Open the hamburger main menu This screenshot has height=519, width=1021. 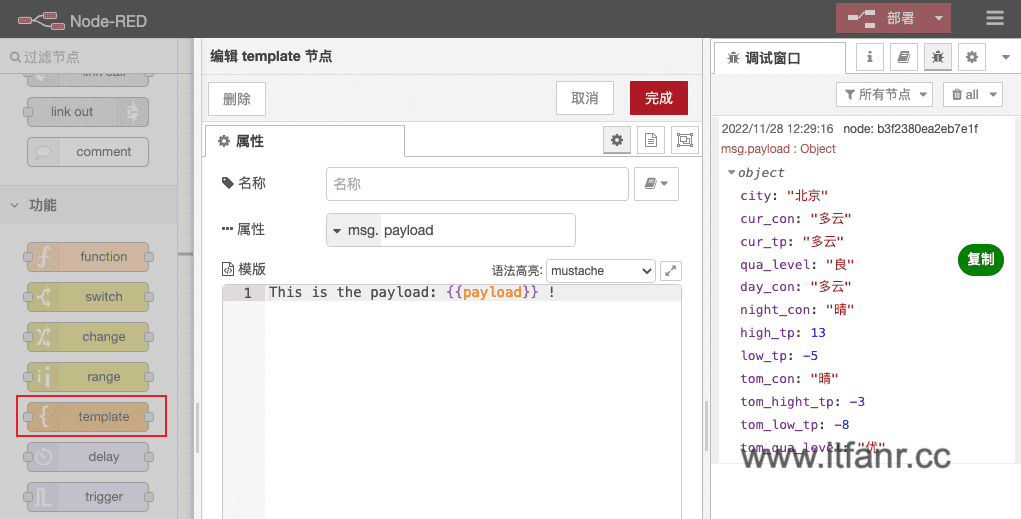tap(994, 18)
